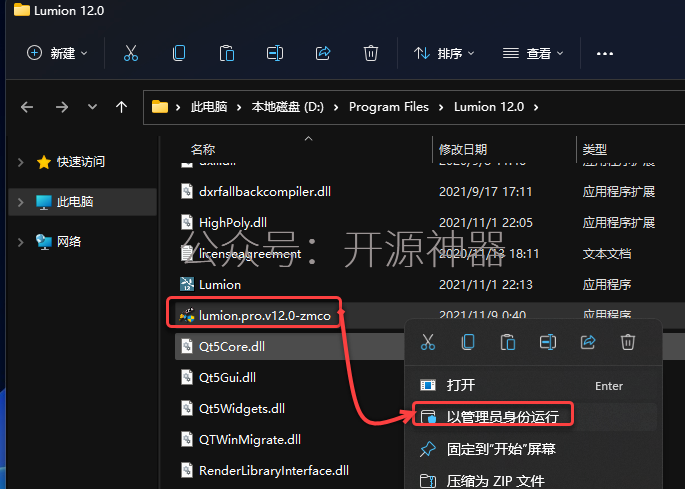Click the Rename icon in top toolbar

275,53
